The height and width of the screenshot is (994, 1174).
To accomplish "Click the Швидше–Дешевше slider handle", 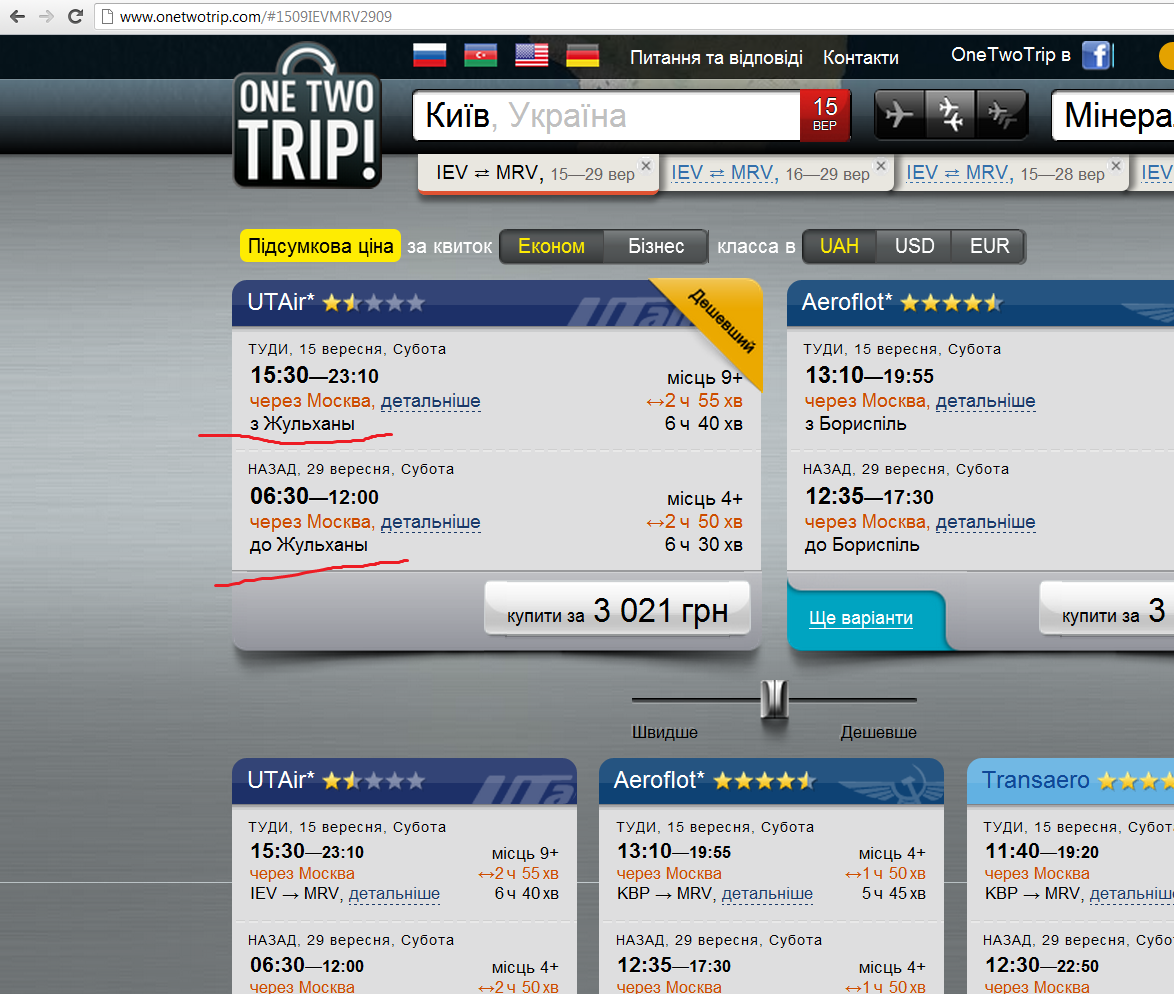I will (x=774, y=699).
